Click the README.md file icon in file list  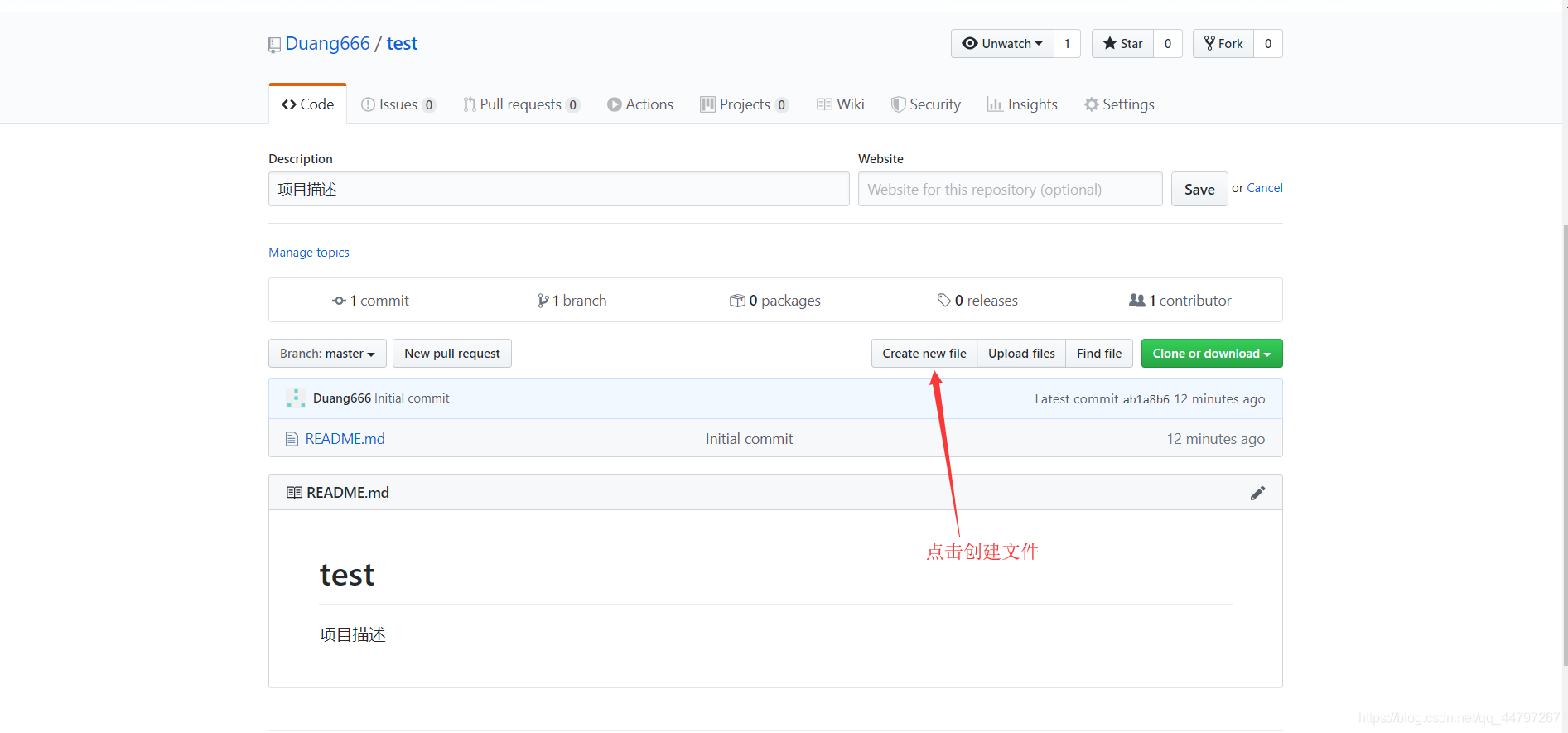(292, 439)
